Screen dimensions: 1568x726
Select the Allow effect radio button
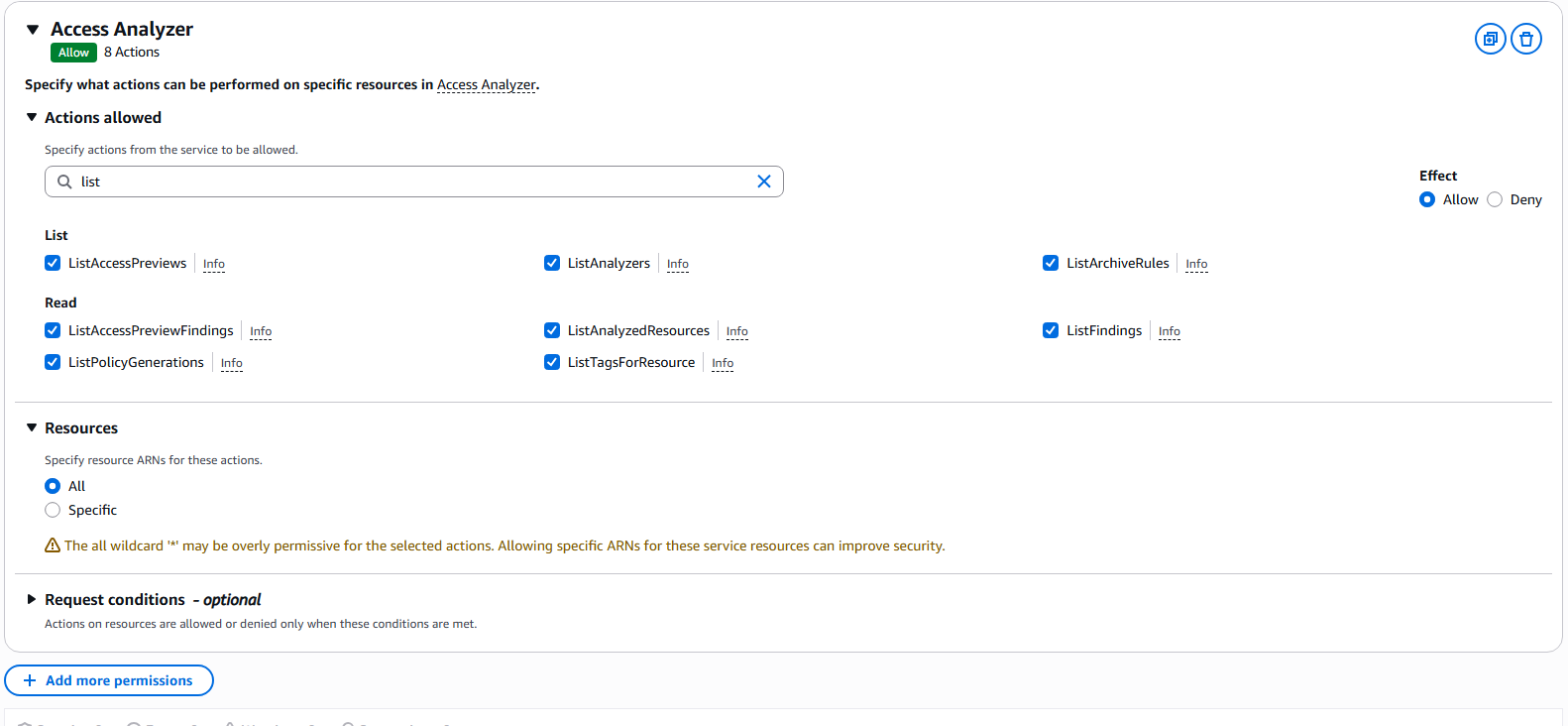tap(1427, 199)
